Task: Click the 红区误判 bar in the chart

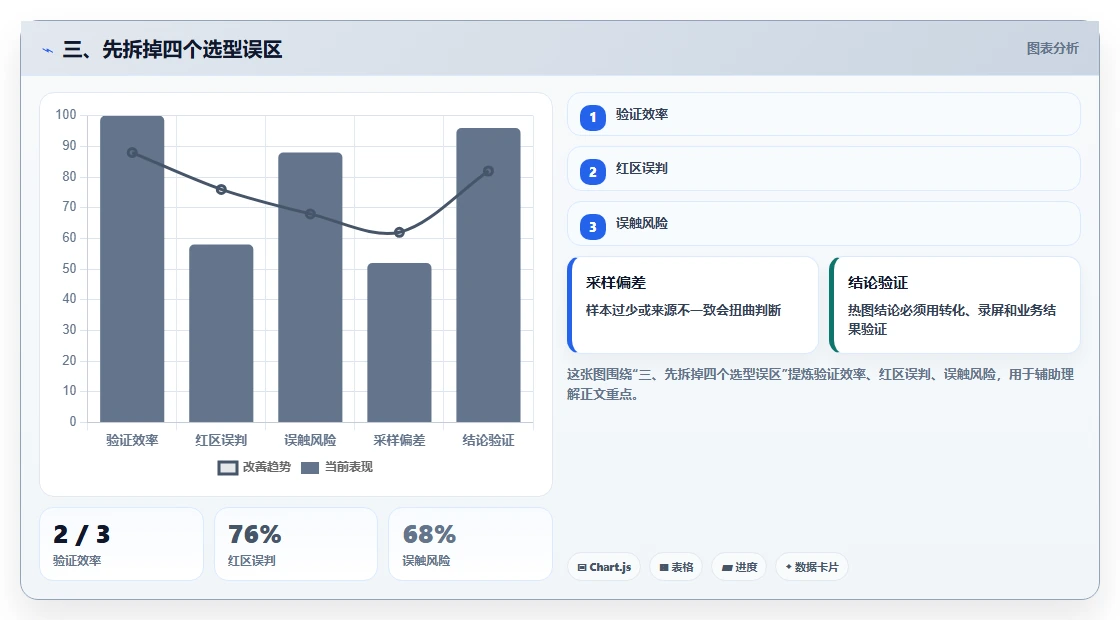Action: [221, 333]
